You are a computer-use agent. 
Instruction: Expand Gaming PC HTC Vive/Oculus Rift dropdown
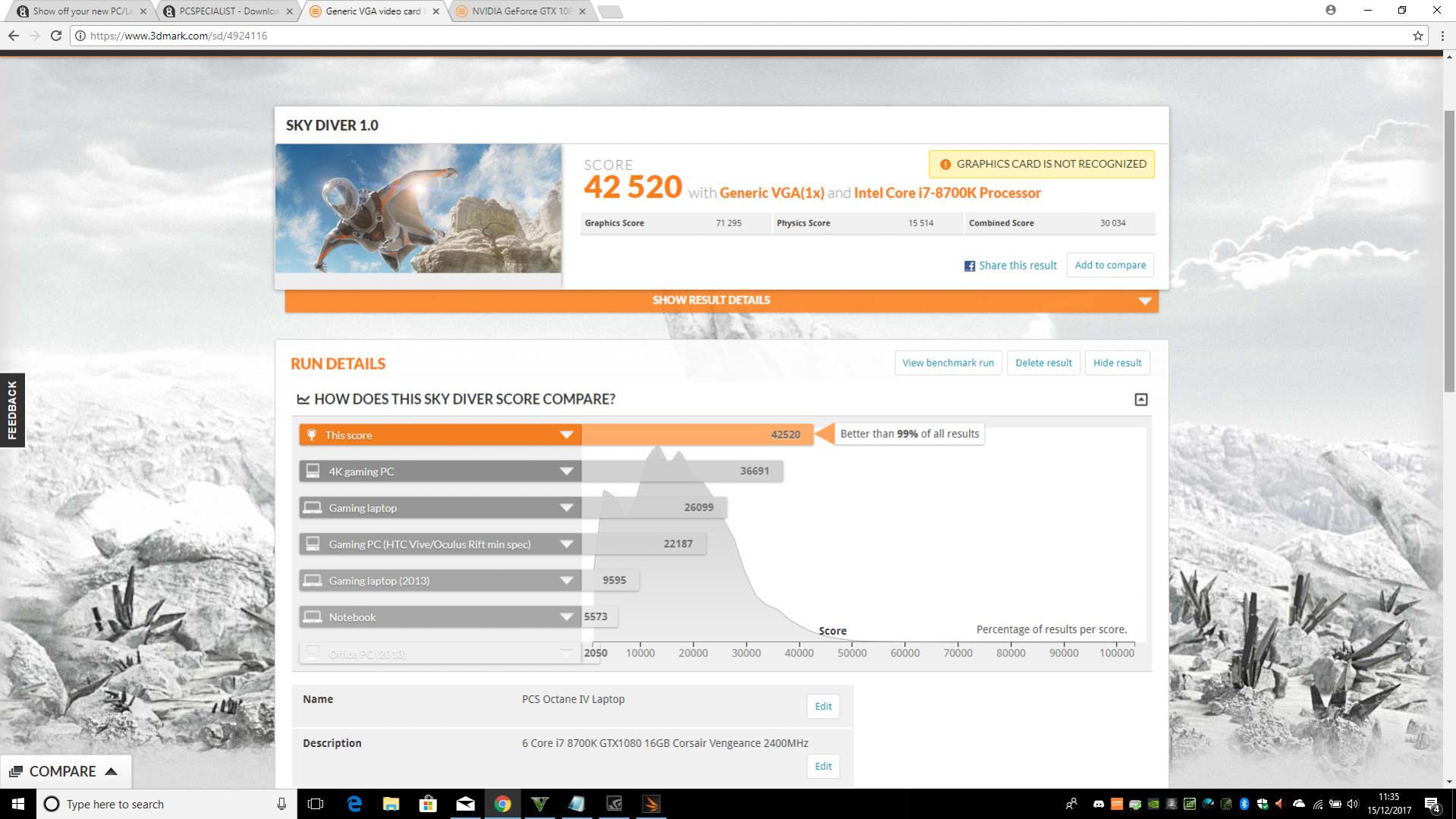566,544
